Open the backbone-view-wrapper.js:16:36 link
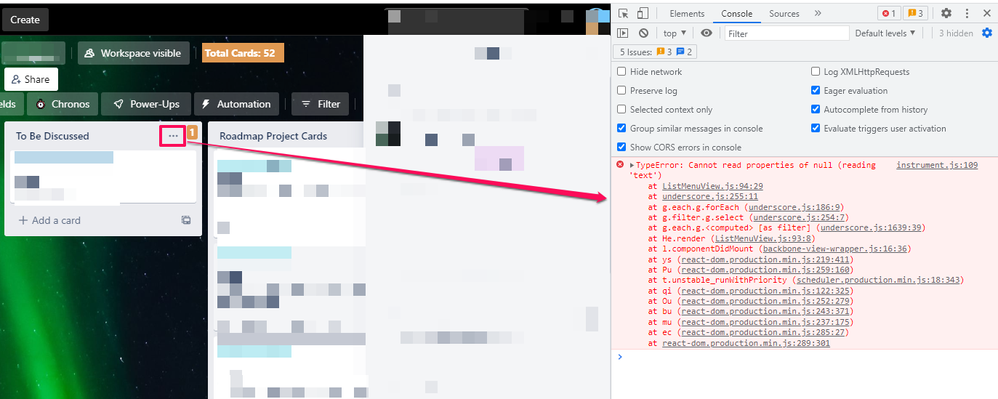The height and width of the screenshot is (399, 998). 835,248
